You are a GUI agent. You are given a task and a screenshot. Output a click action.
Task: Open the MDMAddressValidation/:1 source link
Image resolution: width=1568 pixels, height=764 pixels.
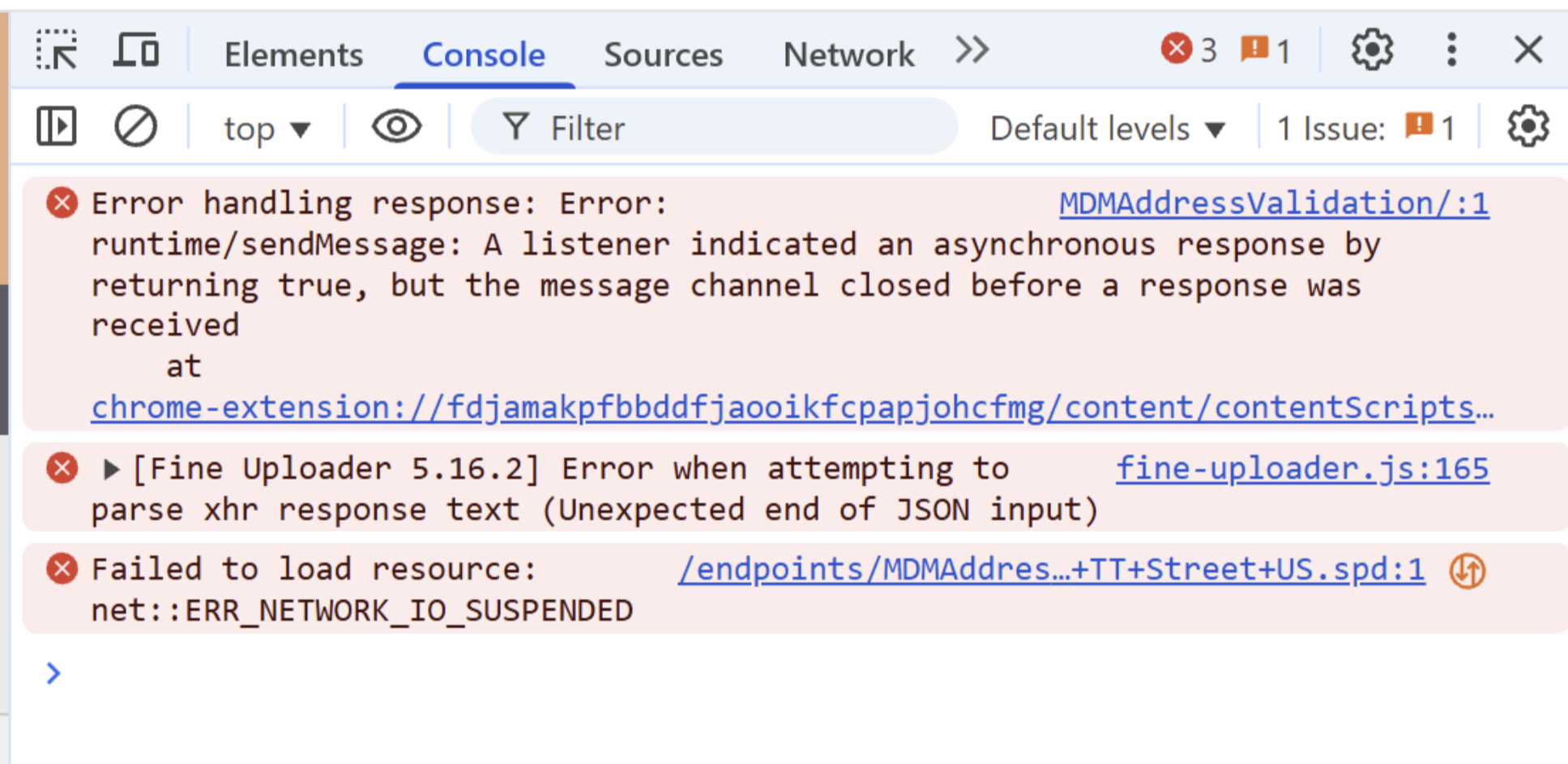pyautogui.click(x=1273, y=203)
